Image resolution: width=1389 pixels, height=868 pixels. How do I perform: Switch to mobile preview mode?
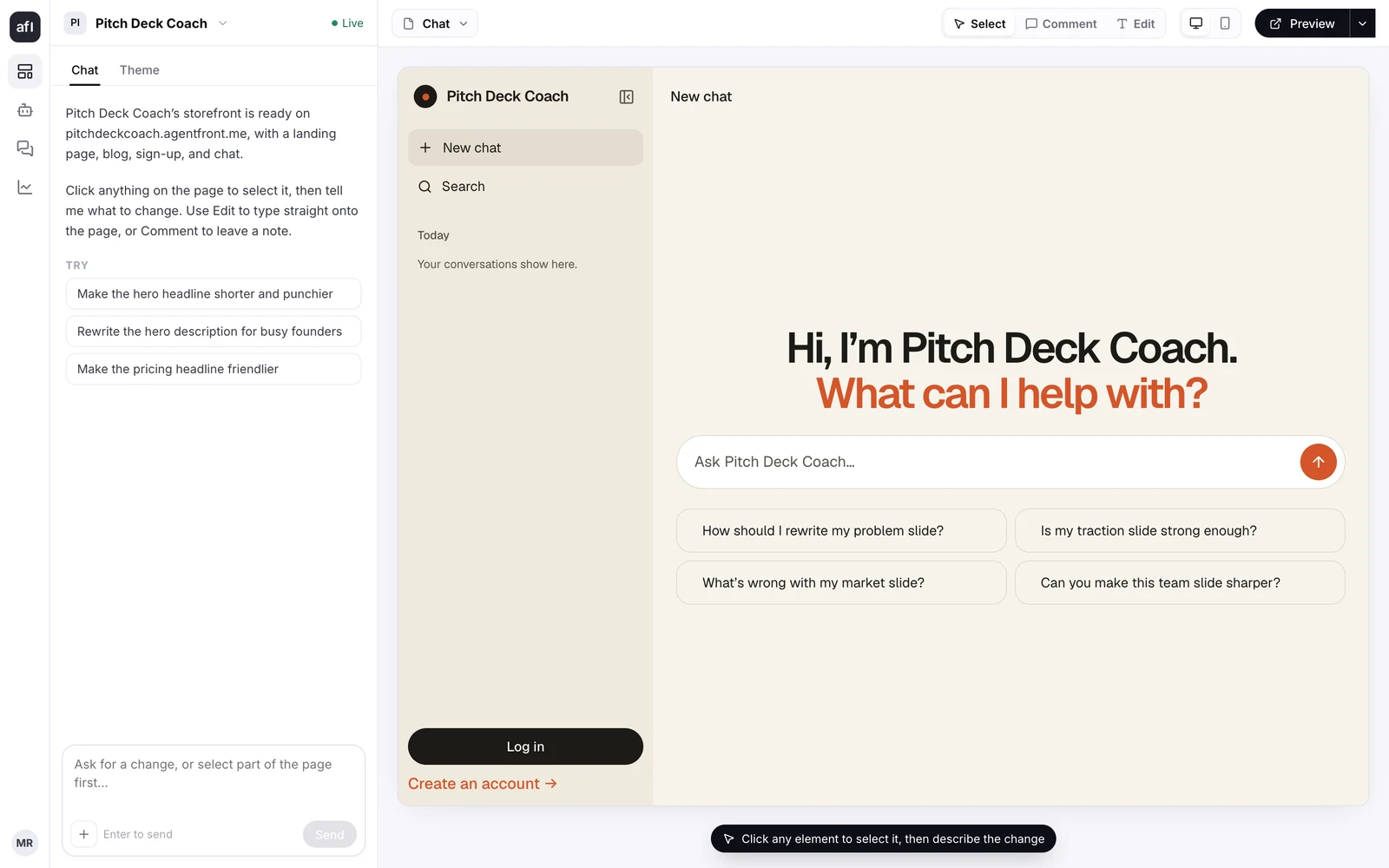pos(1225,23)
